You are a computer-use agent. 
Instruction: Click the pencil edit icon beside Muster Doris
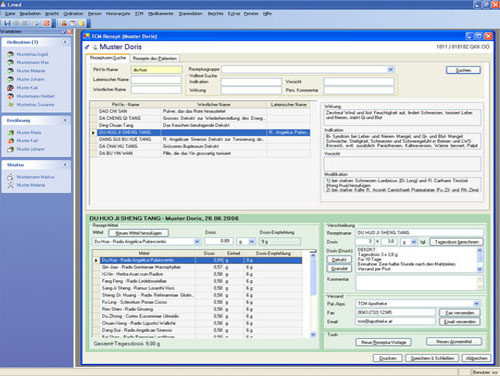click(87, 47)
